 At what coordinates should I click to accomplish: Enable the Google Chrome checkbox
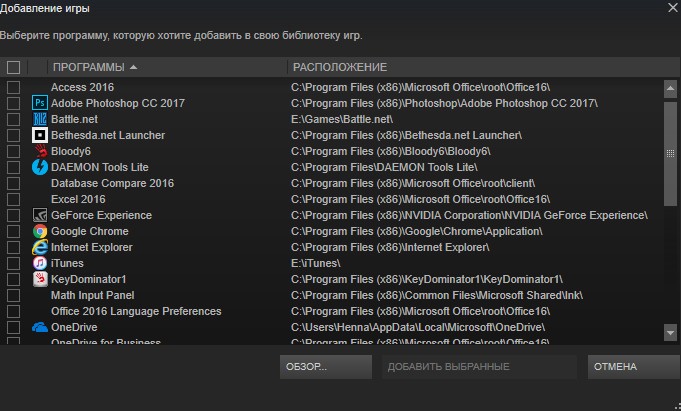pos(13,231)
